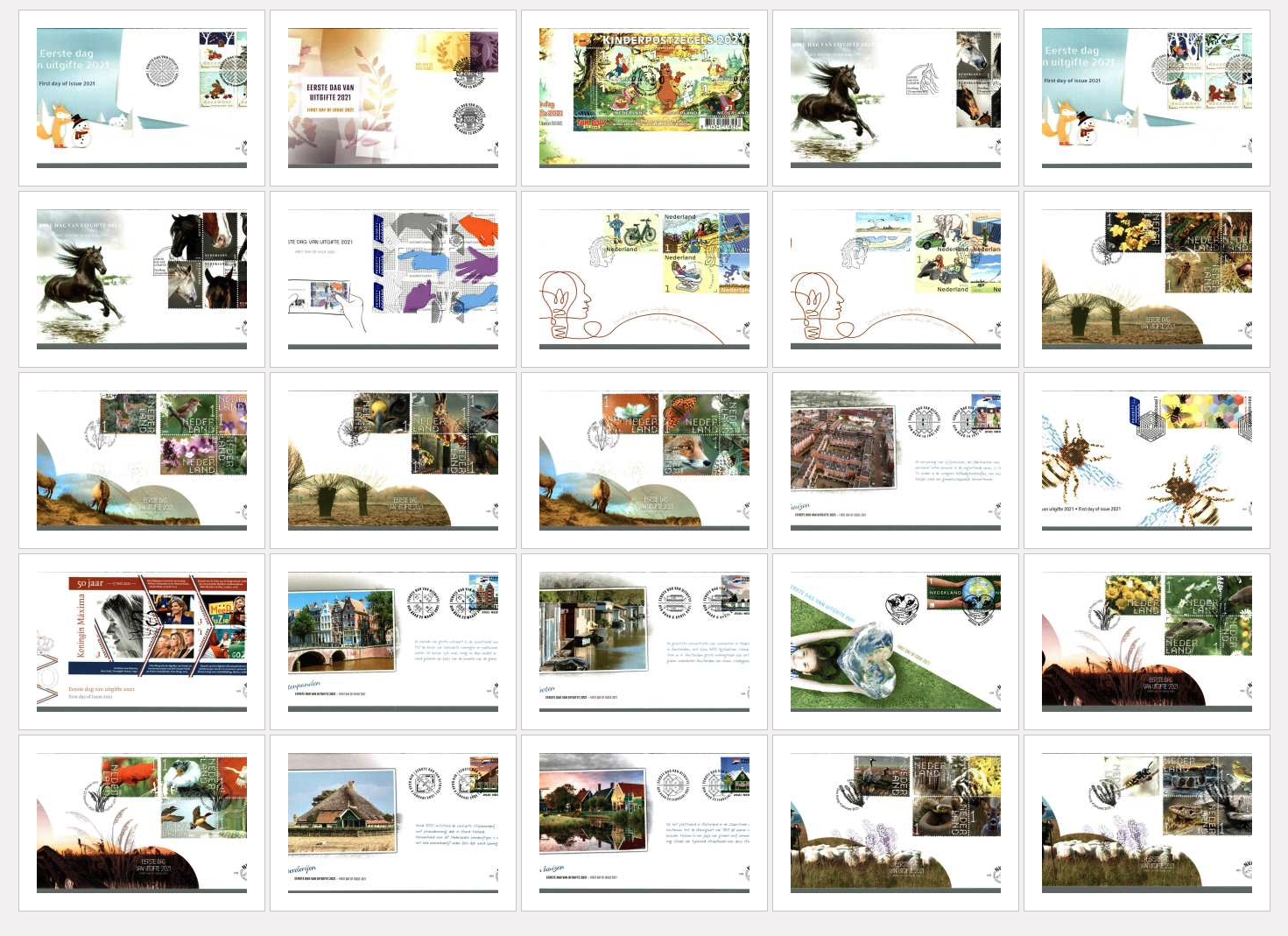Viewport: 1288px width, 936px height.
Task: Select colorful wooden houses reflected in water cover
Action: click(644, 823)
